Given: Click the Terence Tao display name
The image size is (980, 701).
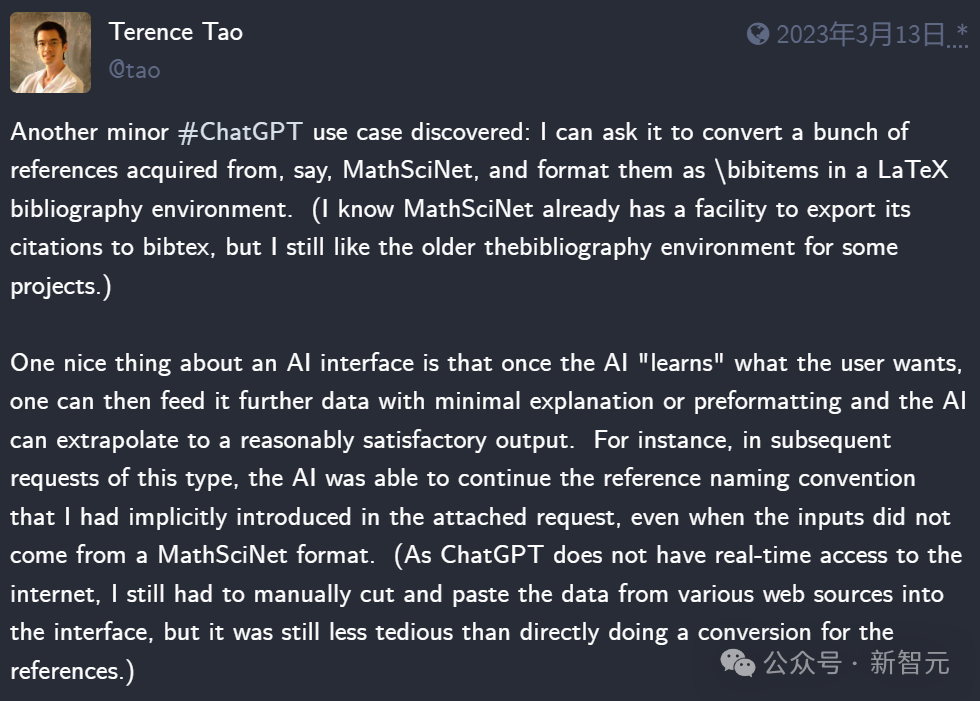Looking at the screenshot, I should (x=176, y=32).
